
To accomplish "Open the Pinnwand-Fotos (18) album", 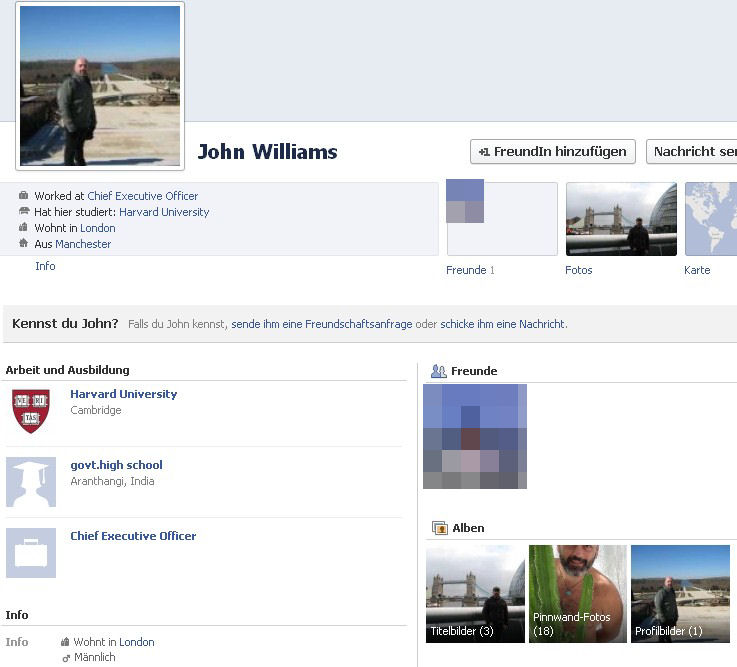I will click(578, 594).
